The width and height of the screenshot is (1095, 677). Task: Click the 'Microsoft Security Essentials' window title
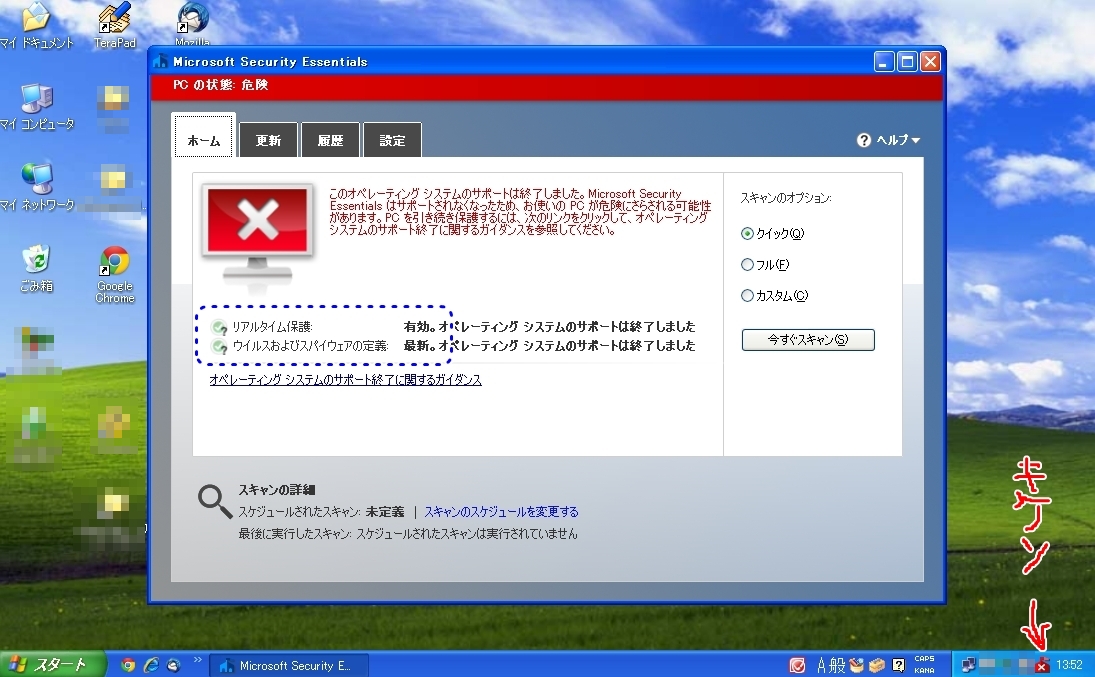tap(270, 62)
